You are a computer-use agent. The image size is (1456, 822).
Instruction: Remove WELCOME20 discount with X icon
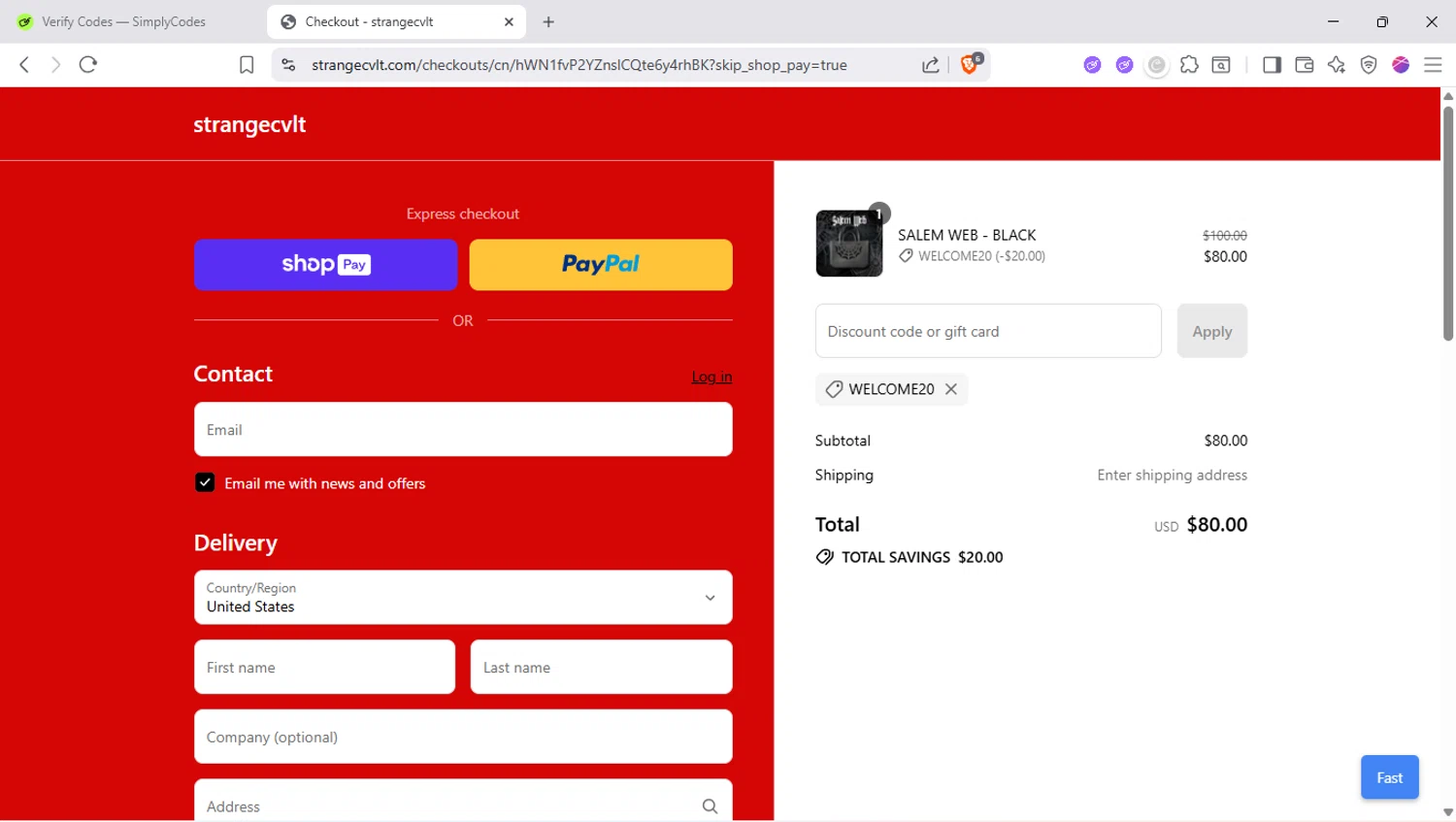click(x=951, y=389)
